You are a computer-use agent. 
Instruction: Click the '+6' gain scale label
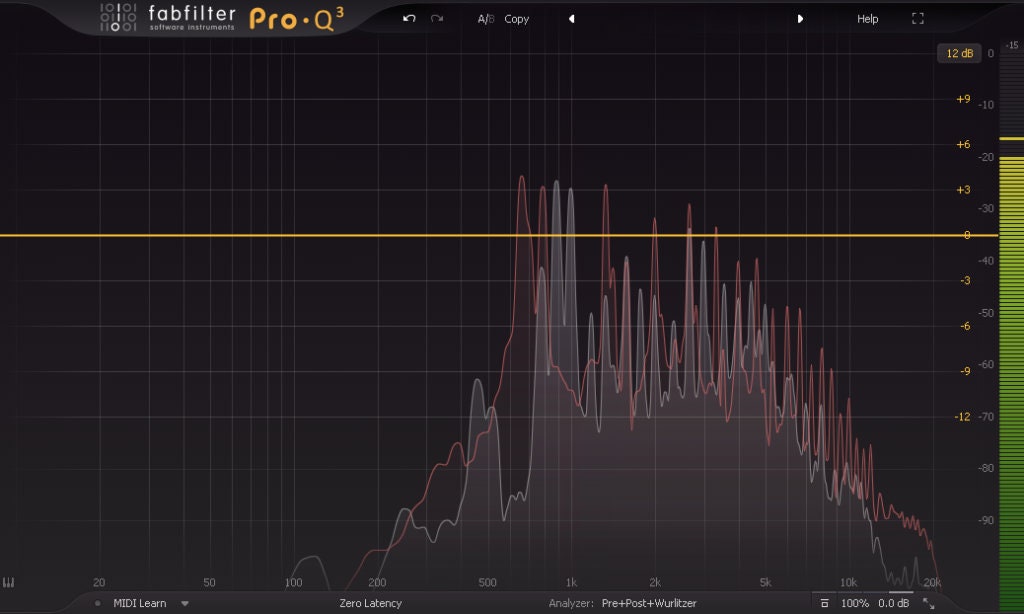(963, 144)
